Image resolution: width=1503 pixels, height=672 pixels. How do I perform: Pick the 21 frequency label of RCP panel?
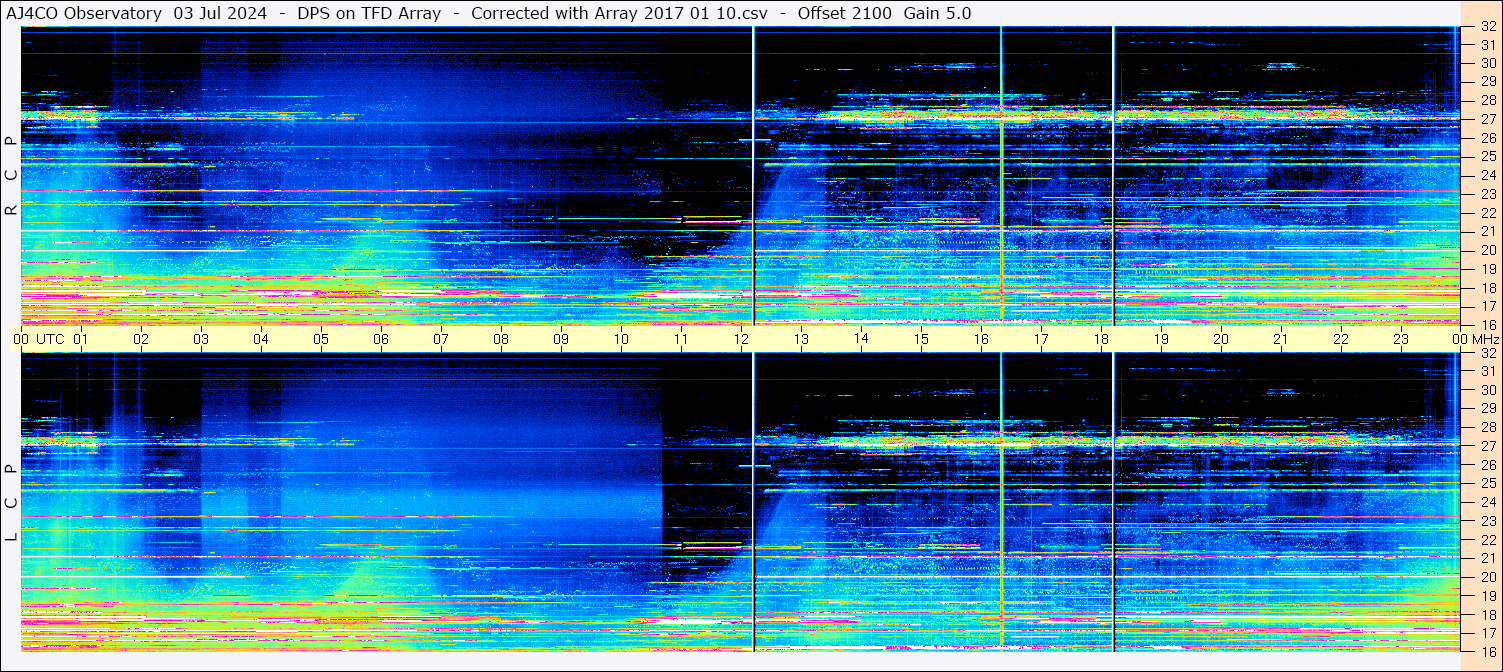coord(1487,232)
